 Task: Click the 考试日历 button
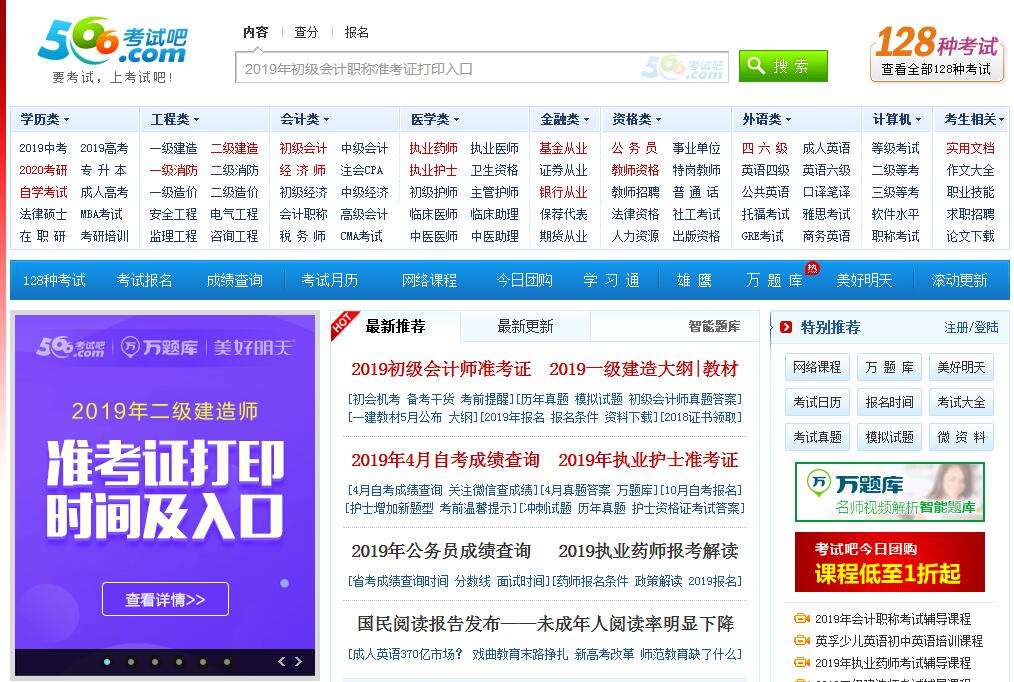coord(817,402)
